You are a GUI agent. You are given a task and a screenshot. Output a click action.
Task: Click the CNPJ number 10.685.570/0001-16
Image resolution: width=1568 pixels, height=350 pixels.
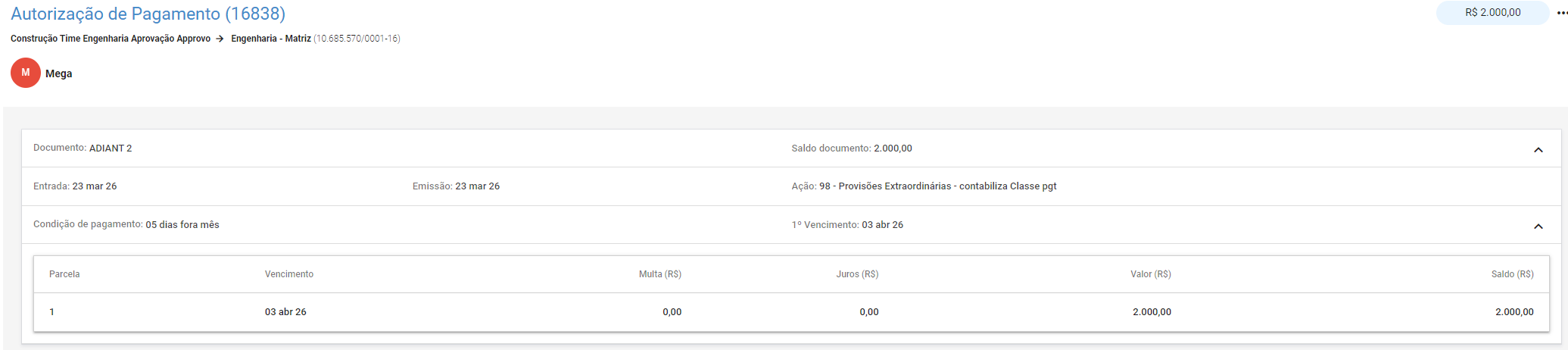click(357, 39)
